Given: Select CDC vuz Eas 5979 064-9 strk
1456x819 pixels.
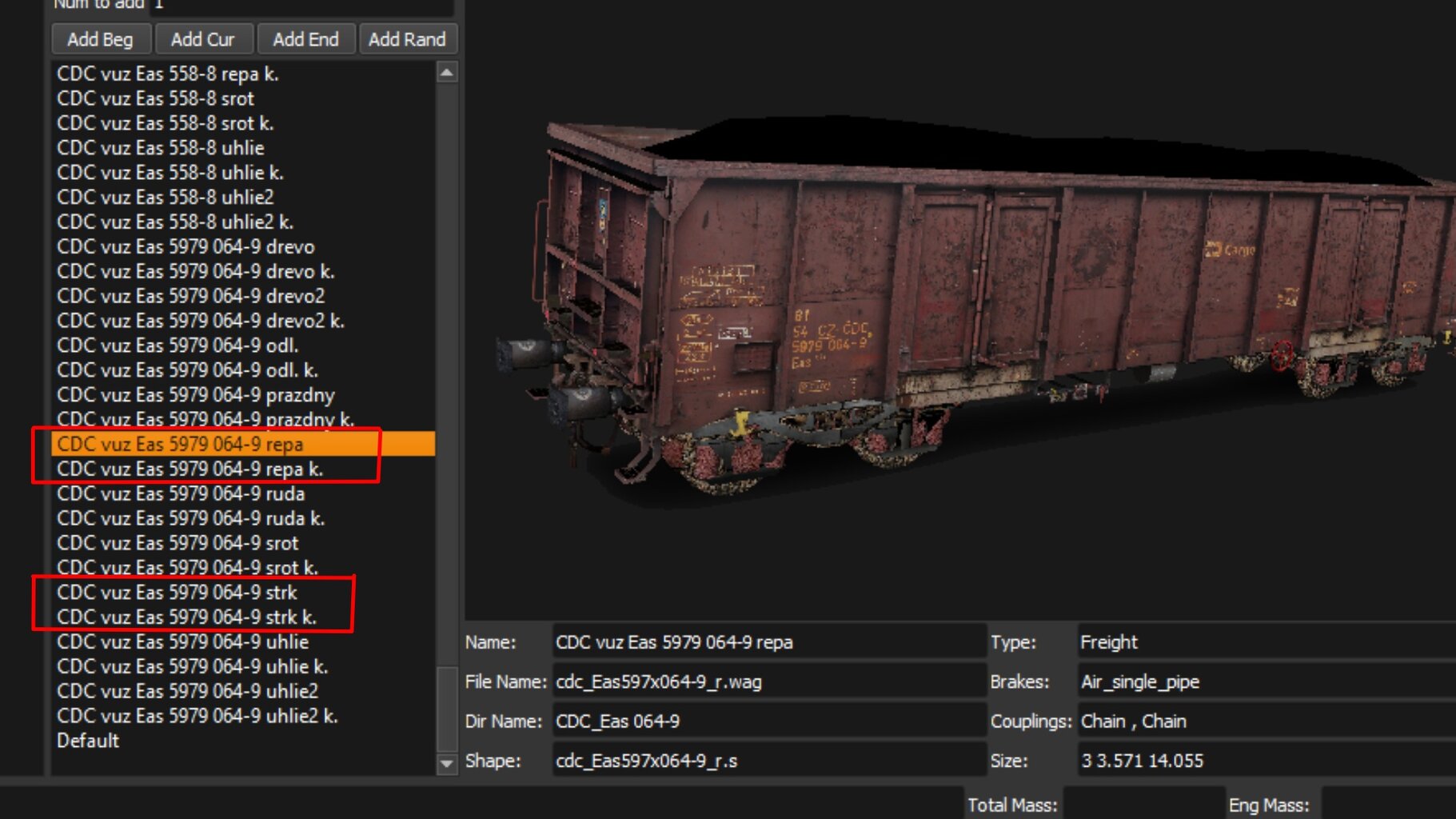Looking at the screenshot, I should tap(177, 593).
